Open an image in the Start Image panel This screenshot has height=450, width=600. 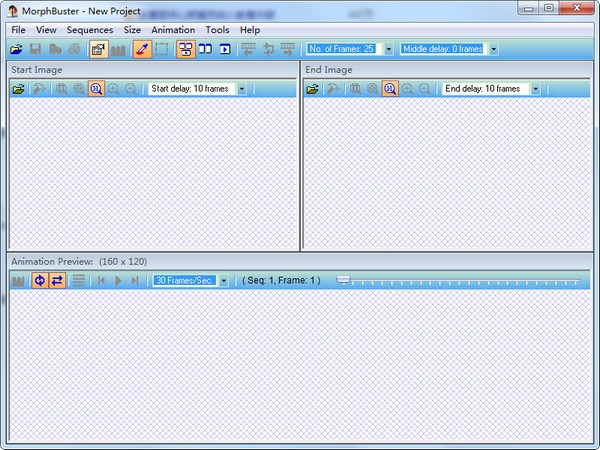(18, 89)
